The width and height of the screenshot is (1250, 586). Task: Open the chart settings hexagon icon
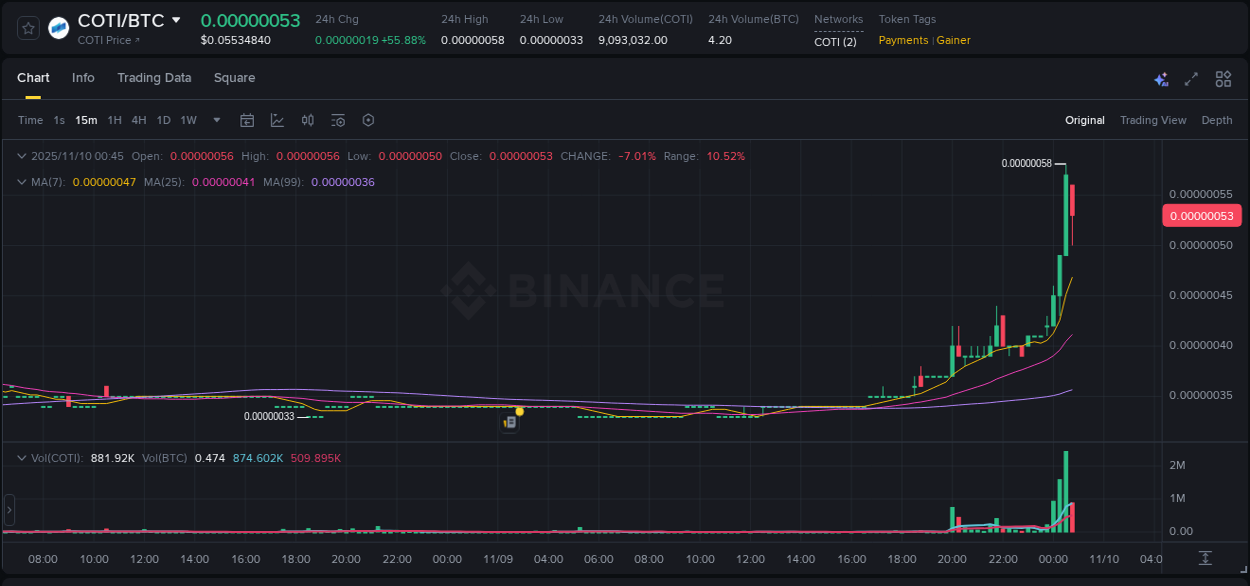tap(368, 120)
